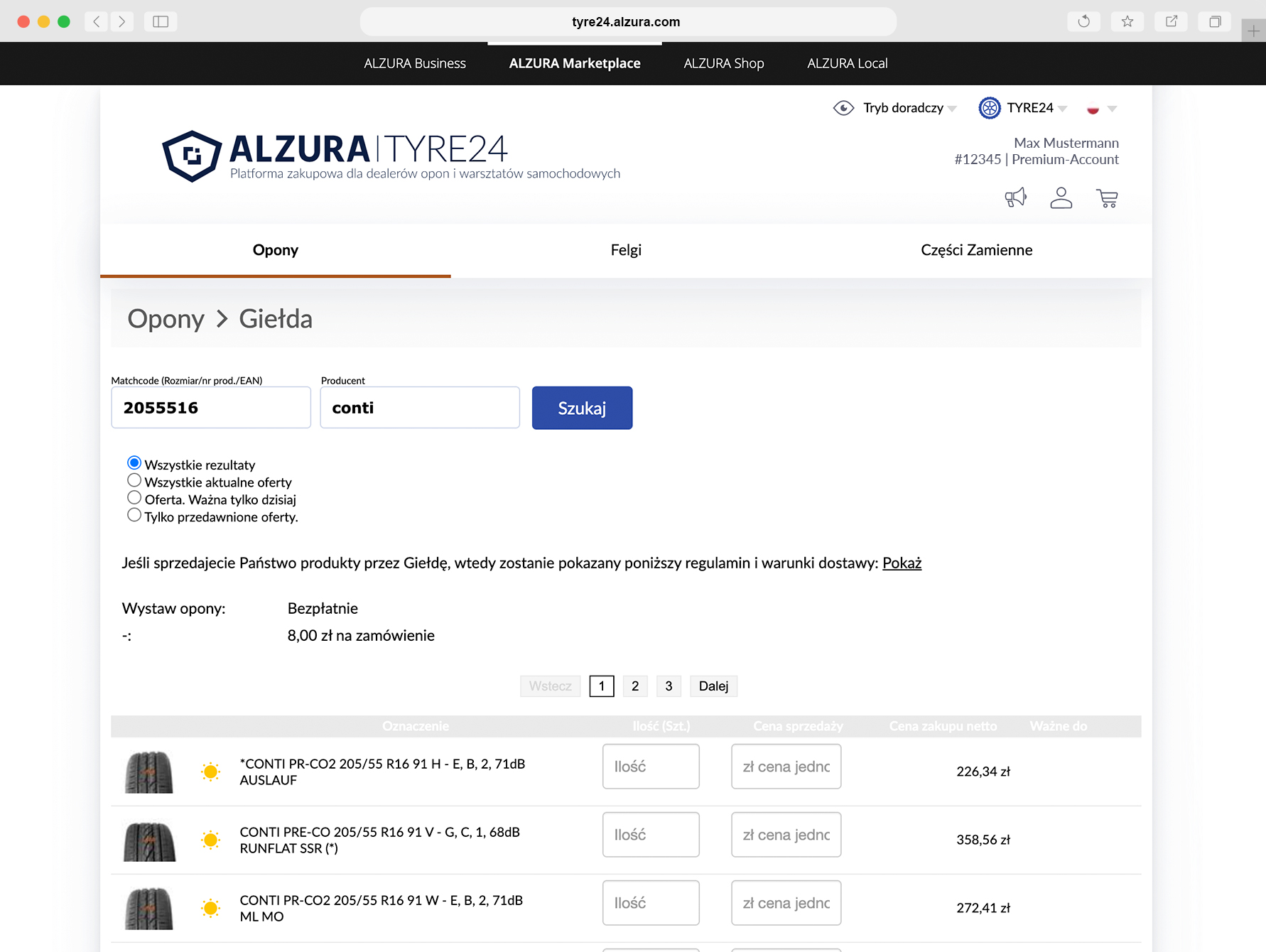
Task: Click the browser share icon
Action: [1172, 21]
